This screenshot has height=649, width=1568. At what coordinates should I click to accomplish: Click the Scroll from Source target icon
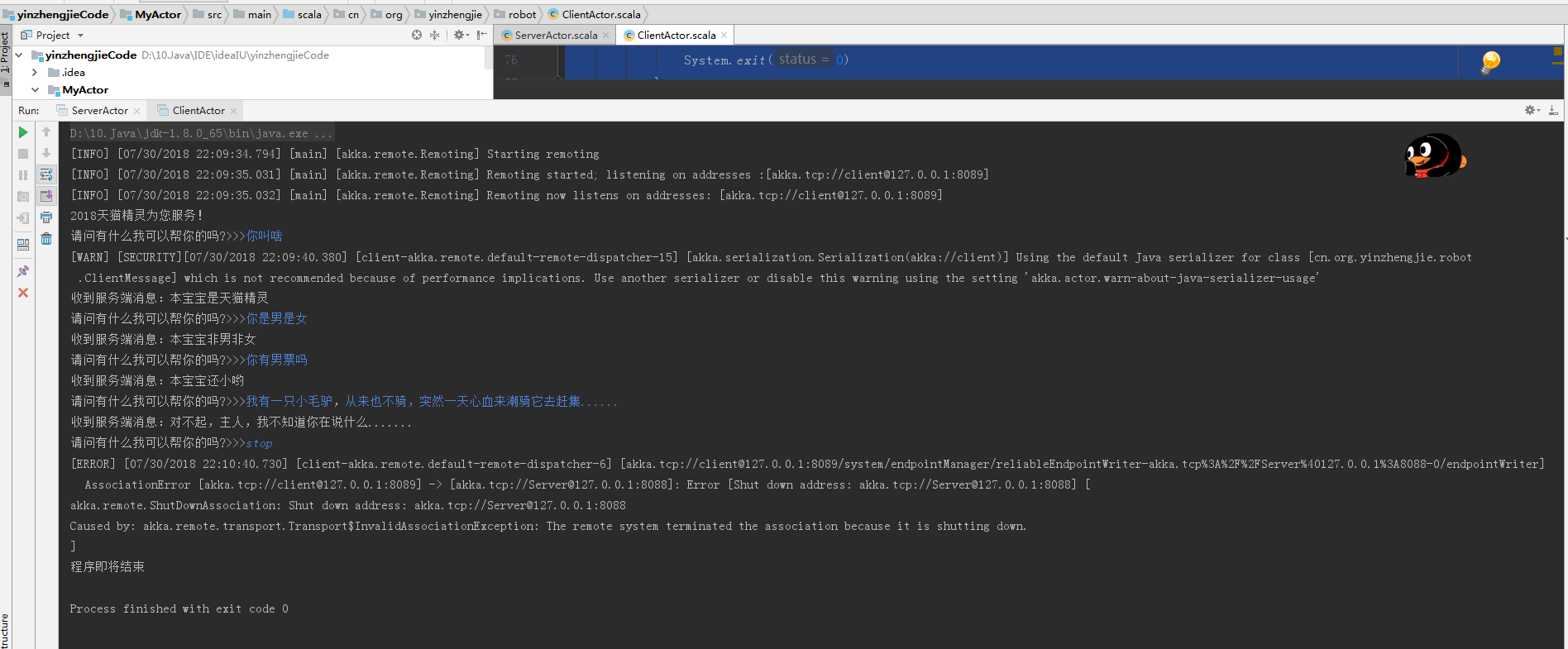click(417, 35)
